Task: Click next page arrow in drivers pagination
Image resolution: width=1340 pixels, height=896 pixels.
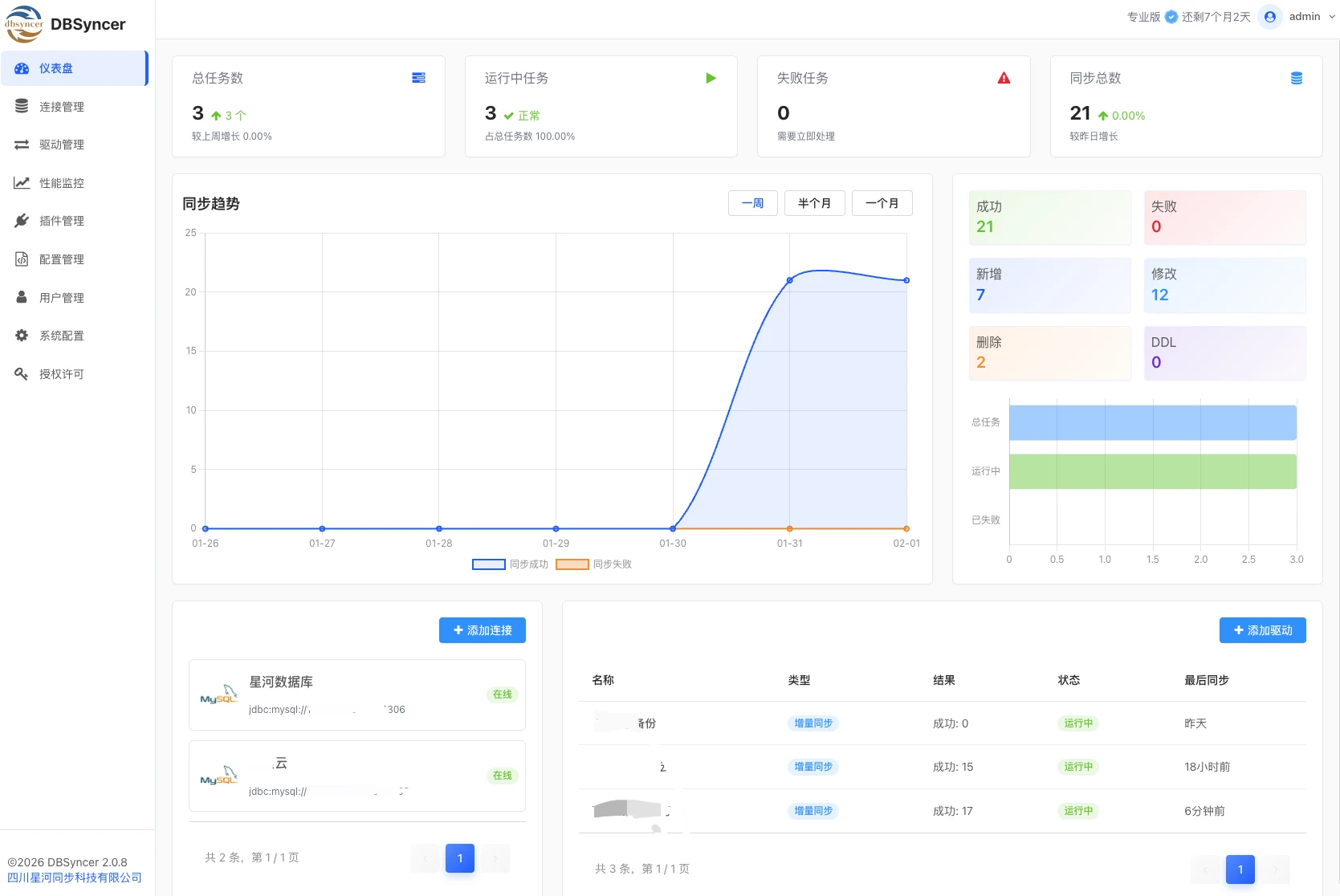Action: point(1276,870)
